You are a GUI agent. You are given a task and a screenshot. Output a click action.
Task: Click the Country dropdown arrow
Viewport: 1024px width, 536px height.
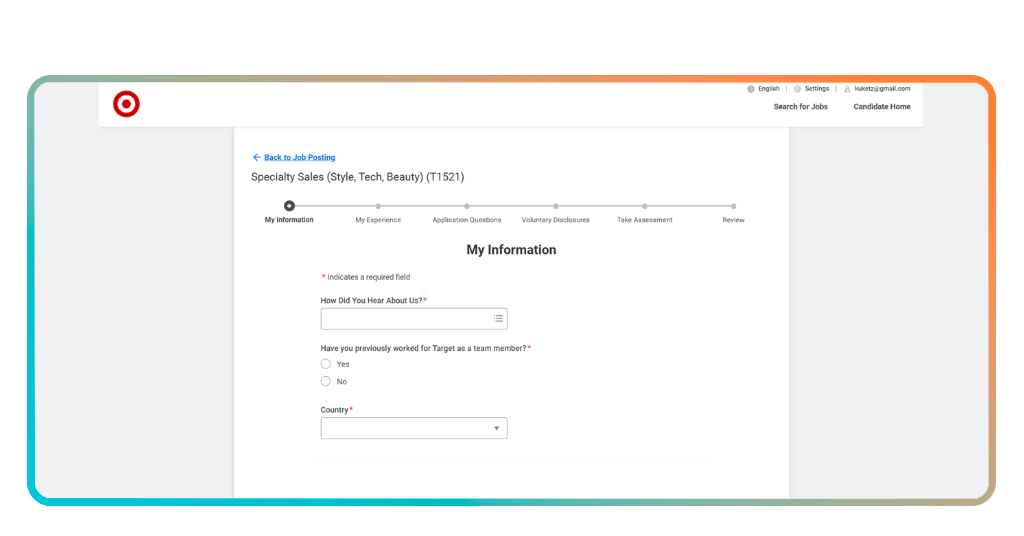(496, 428)
